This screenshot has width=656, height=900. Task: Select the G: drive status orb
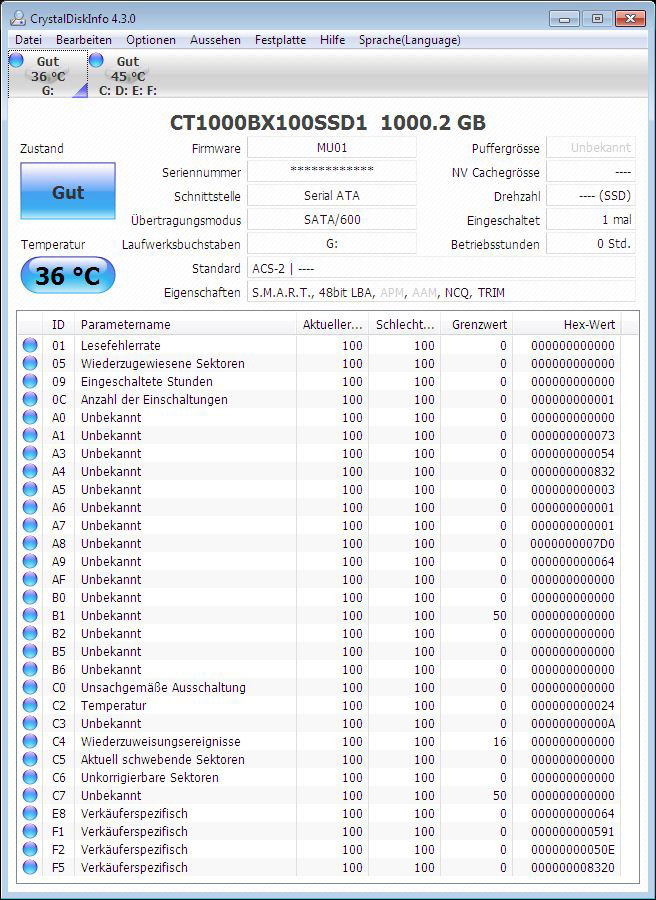click(16, 61)
